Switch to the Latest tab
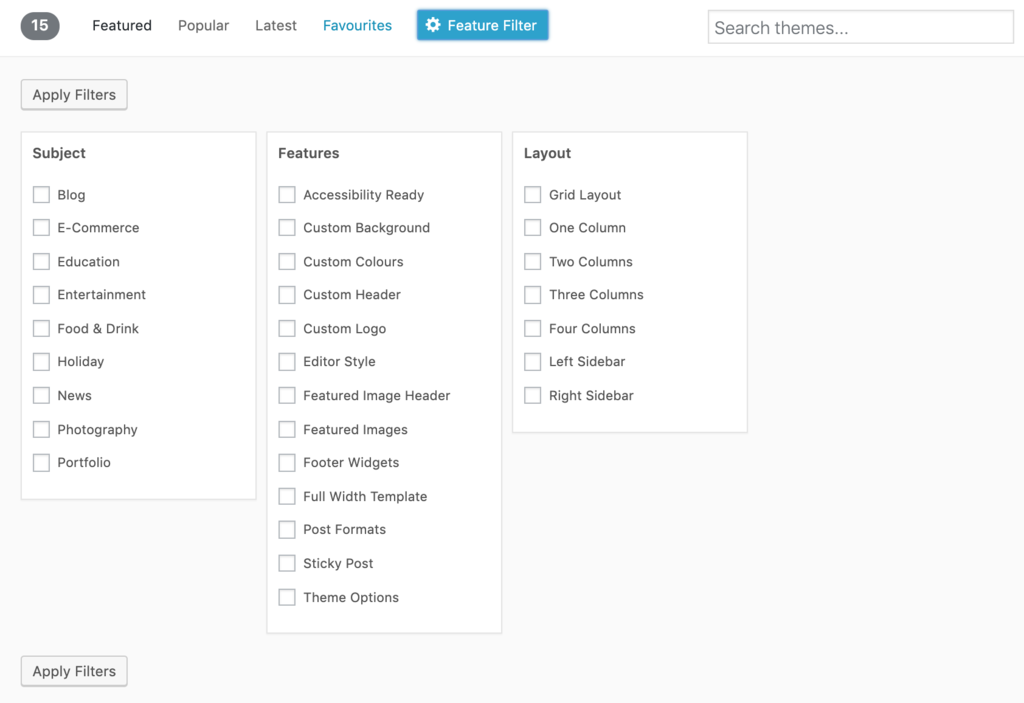The height and width of the screenshot is (703, 1024). (x=275, y=25)
